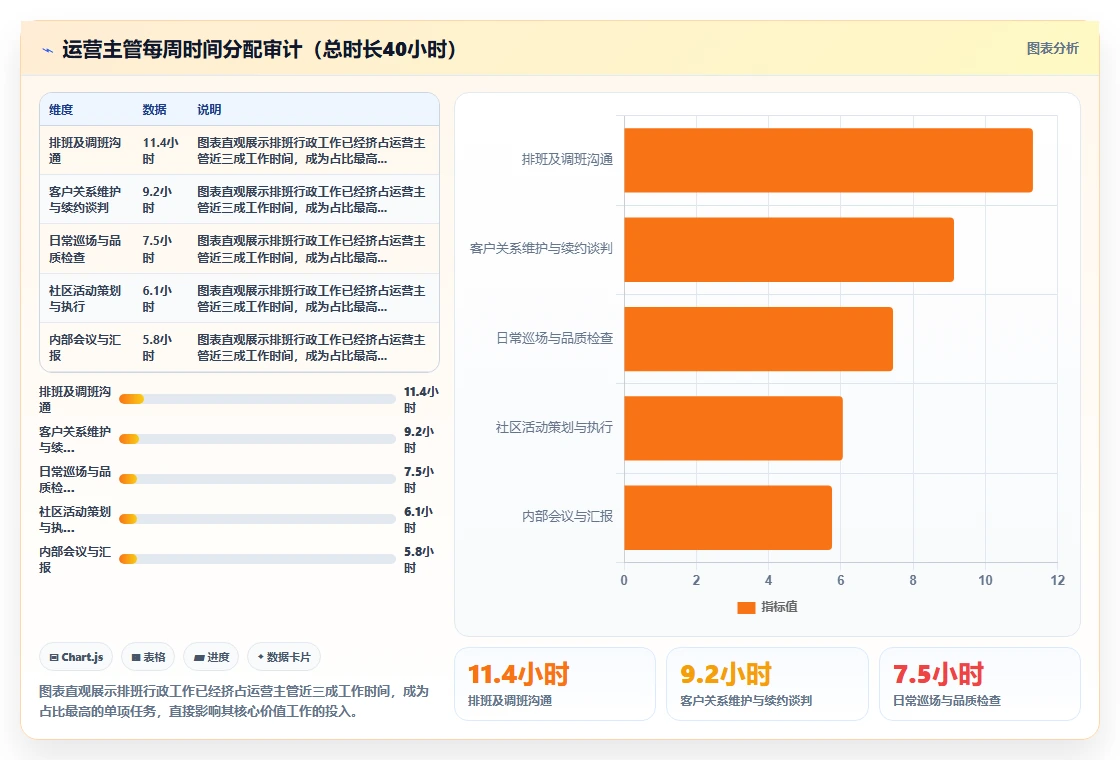1120x760 pixels.
Task: Click the 客户关系维护与续… progress bar
Action: pyautogui.click(x=257, y=439)
